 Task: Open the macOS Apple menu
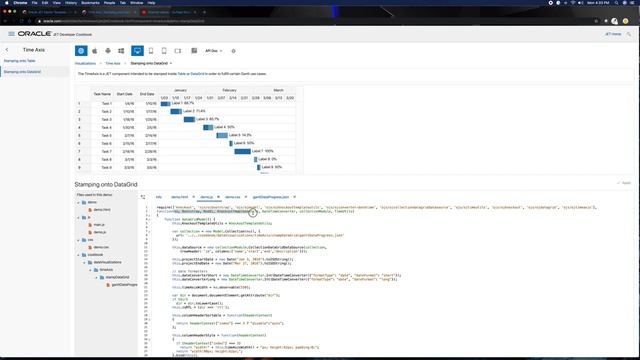(6, 3)
